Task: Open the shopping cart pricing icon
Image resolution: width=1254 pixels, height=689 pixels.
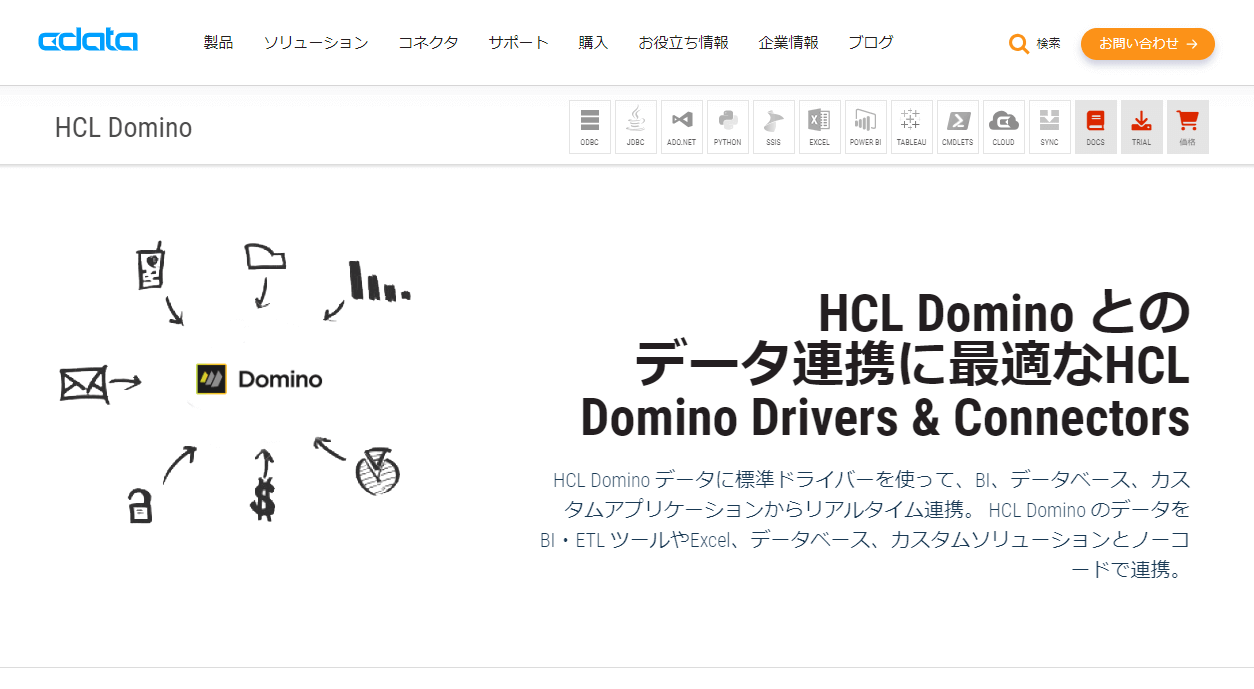Action: [x=1188, y=127]
